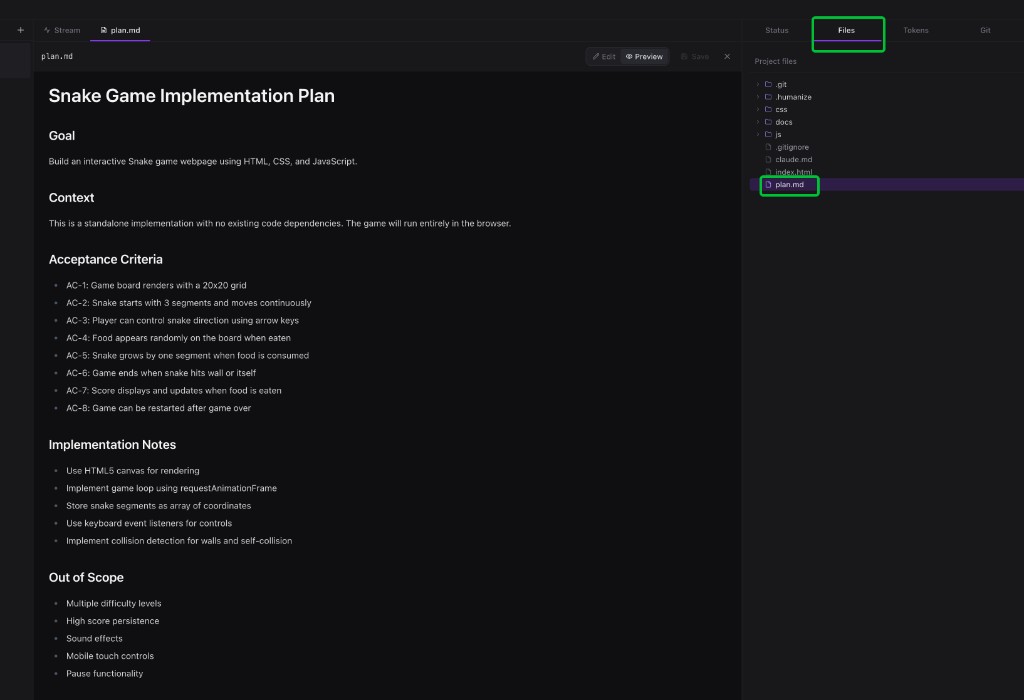
Task: Click the 'AC-5: Snake grows' line
Action: click(x=187, y=356)
